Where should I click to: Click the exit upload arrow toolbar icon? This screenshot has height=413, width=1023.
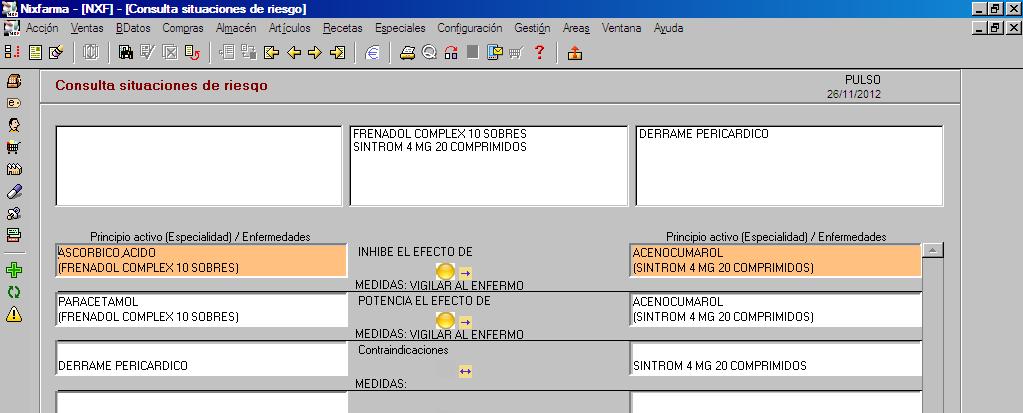[574, 52]
